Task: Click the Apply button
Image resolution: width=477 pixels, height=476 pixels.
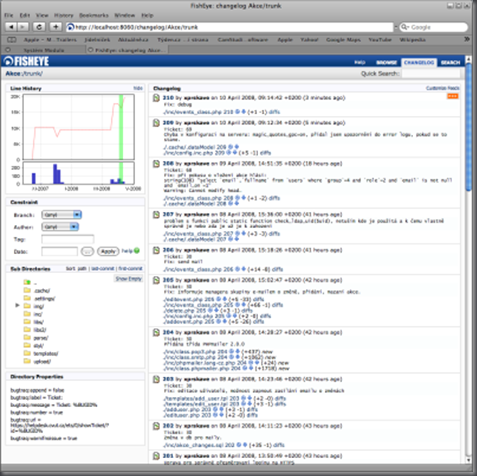Action: [x=108, y=251]
